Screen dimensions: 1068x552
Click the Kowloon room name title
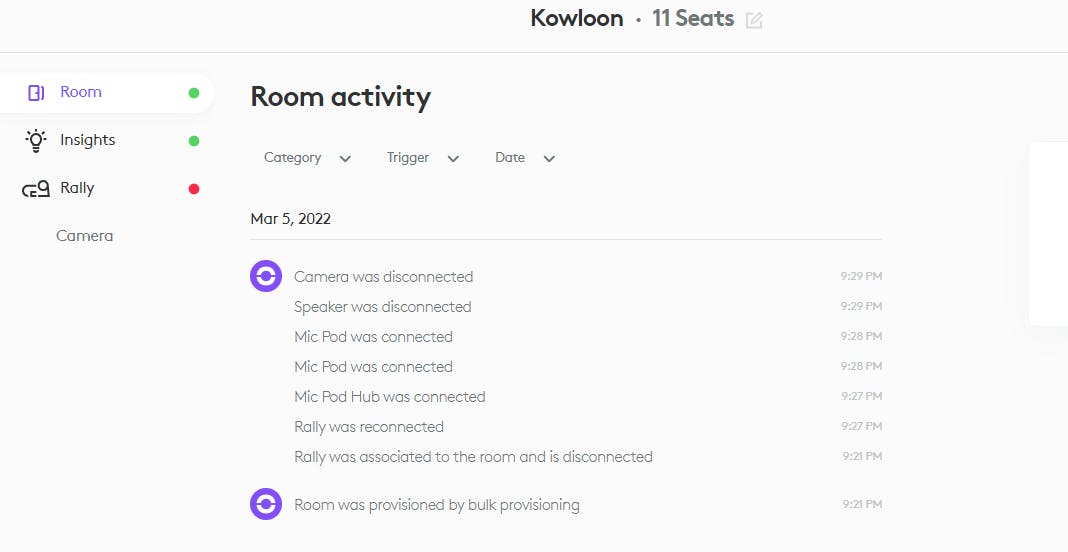click(577, 19)
